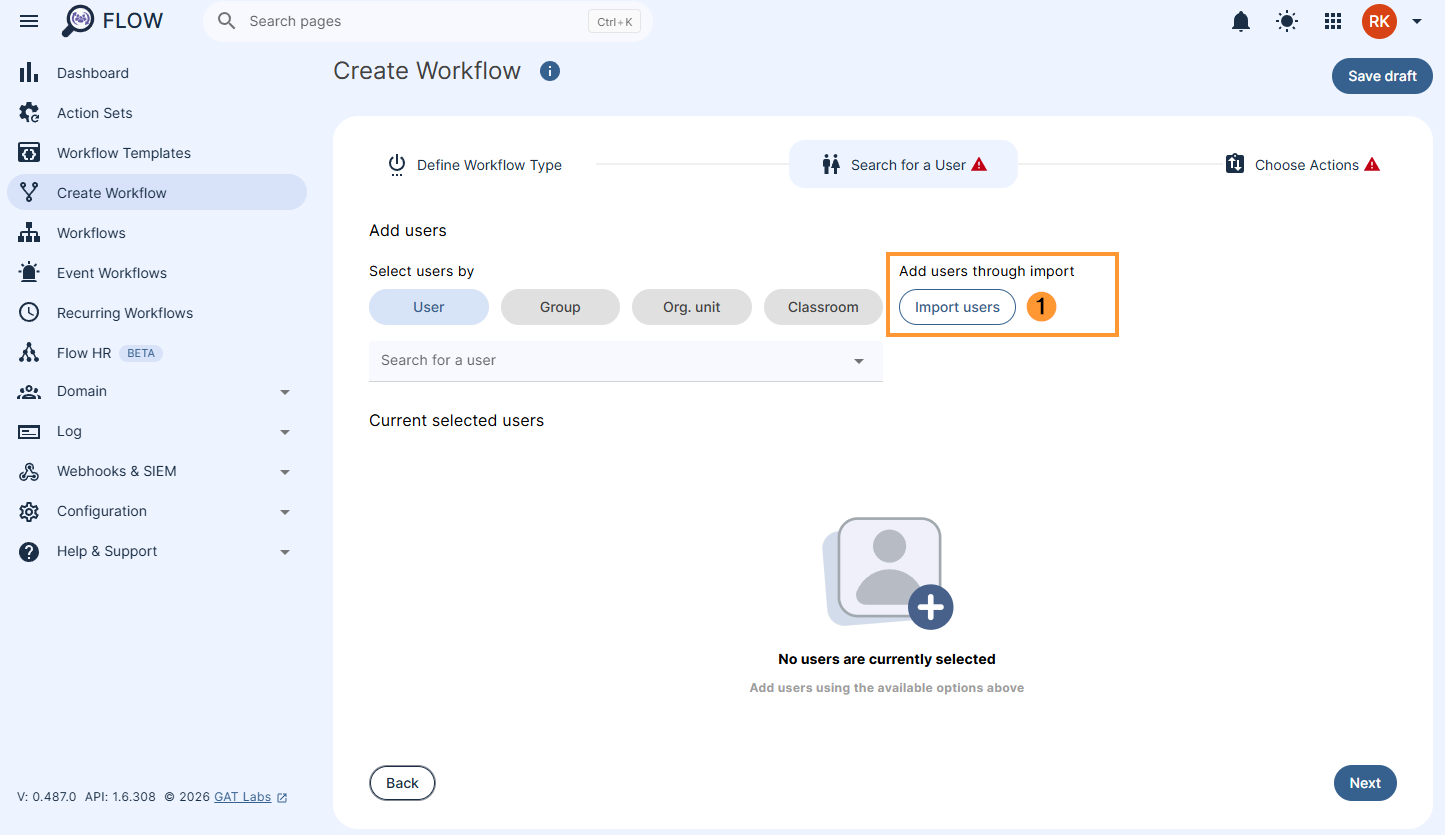Click the warning triangle on Choose Actions
This screenshot has height=835, width=1445.
[x=1372, y=164]
